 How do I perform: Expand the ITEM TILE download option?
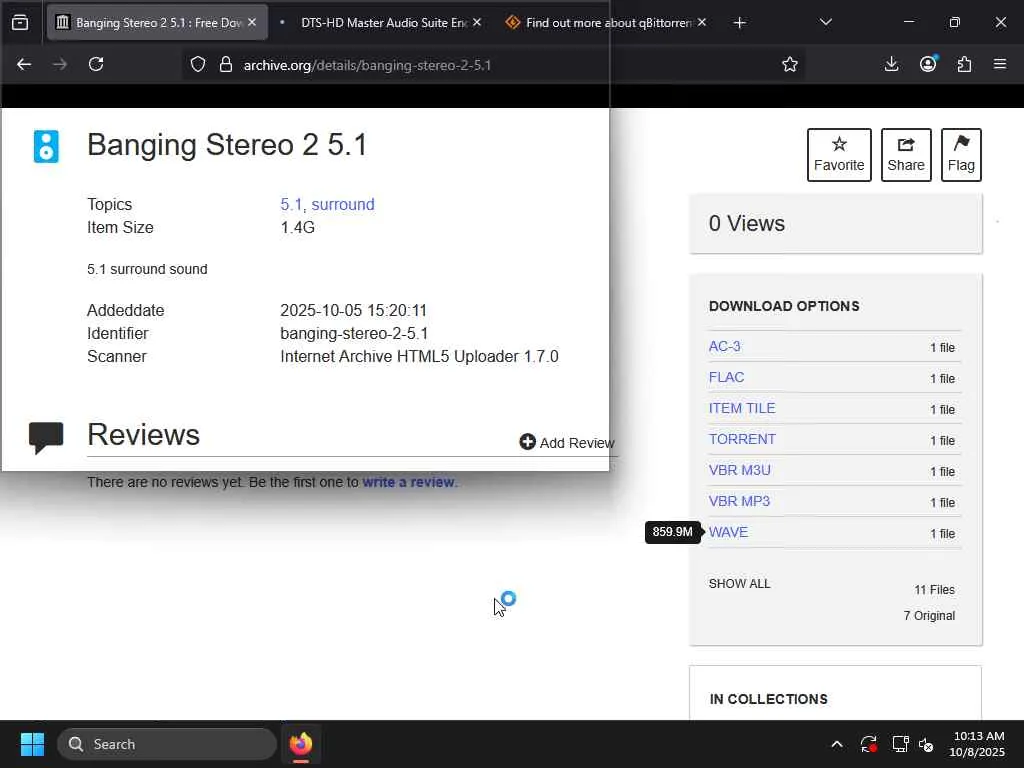tap(742, 408)
